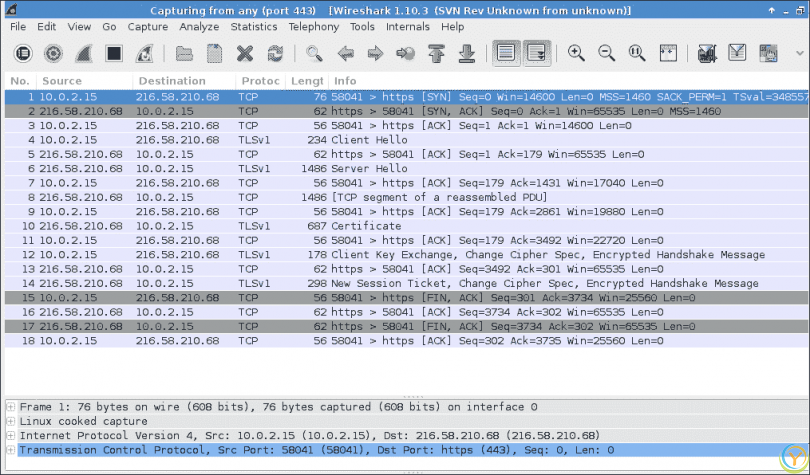Expand the Frame 1 tree node
The width and height of the screenshot is (810, 475).
[11, 407]
